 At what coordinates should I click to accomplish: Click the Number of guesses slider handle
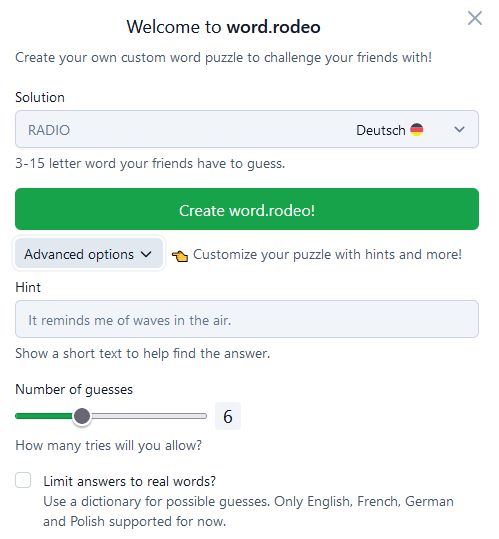(x=82, y=416)
